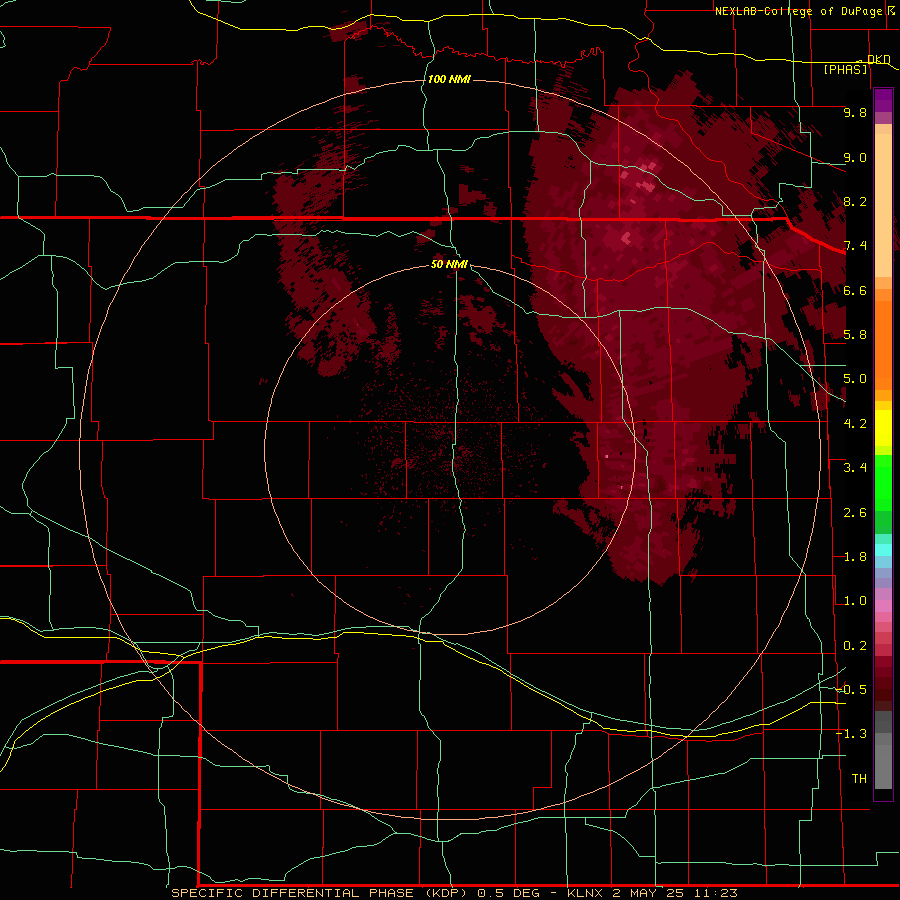Select the [PHAS] legend unit label
900x900 pixels.
click(845, 69)
